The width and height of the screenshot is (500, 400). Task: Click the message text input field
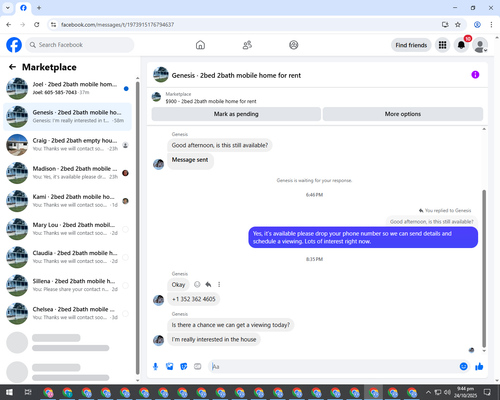(333, 367)
